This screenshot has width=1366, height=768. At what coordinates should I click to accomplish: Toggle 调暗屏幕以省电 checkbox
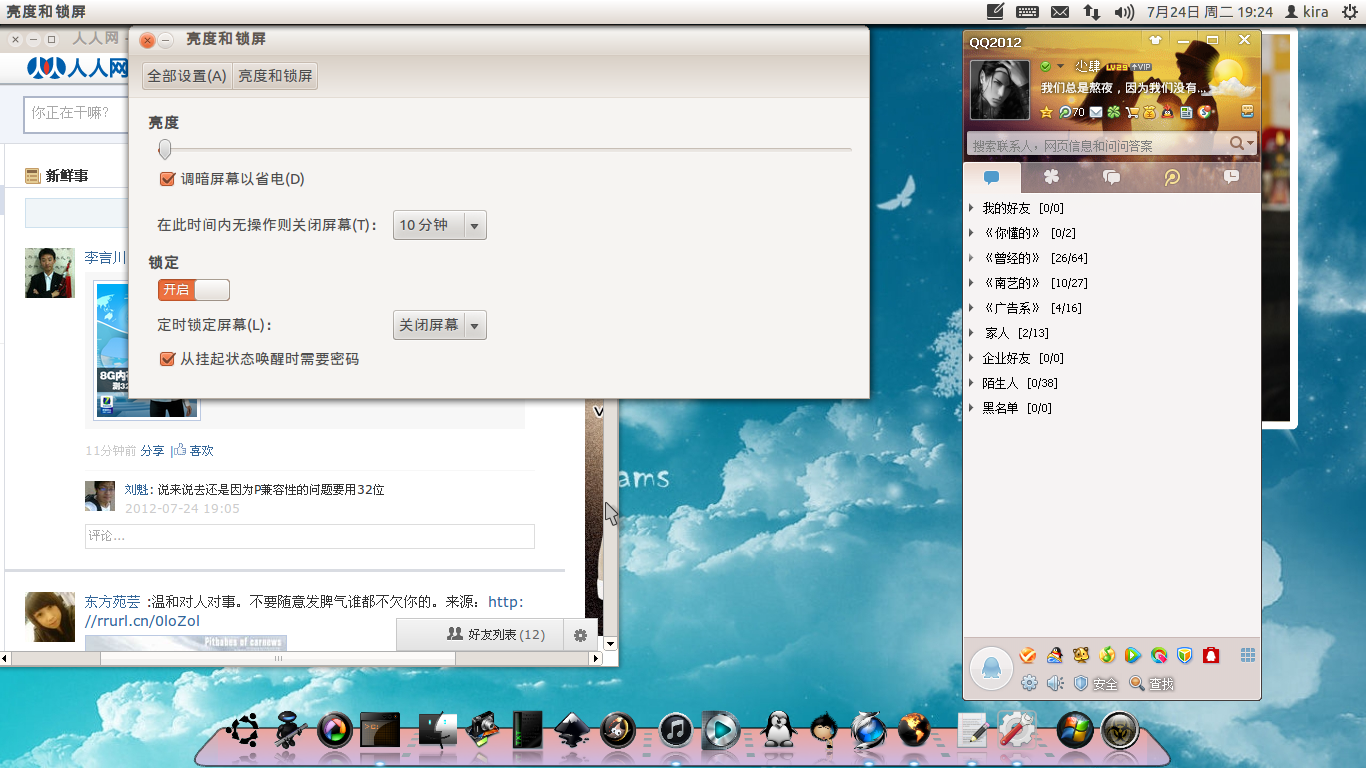pyautogui.click(x=167, y=179)
